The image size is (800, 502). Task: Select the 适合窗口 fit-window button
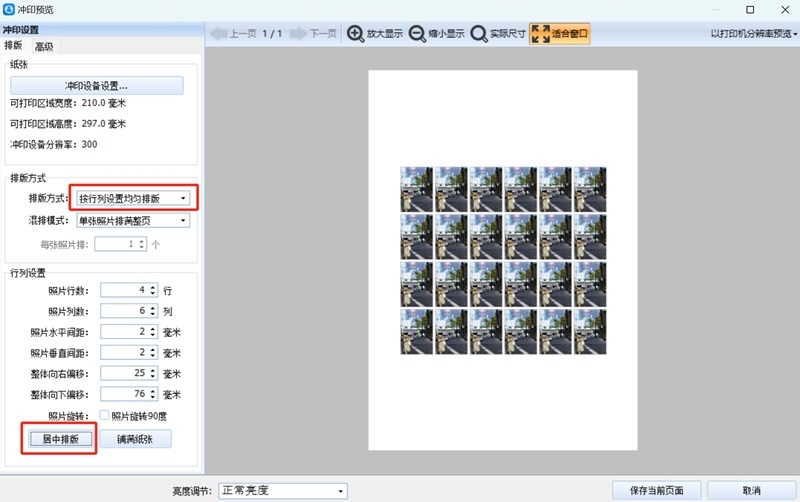point(560,34)
